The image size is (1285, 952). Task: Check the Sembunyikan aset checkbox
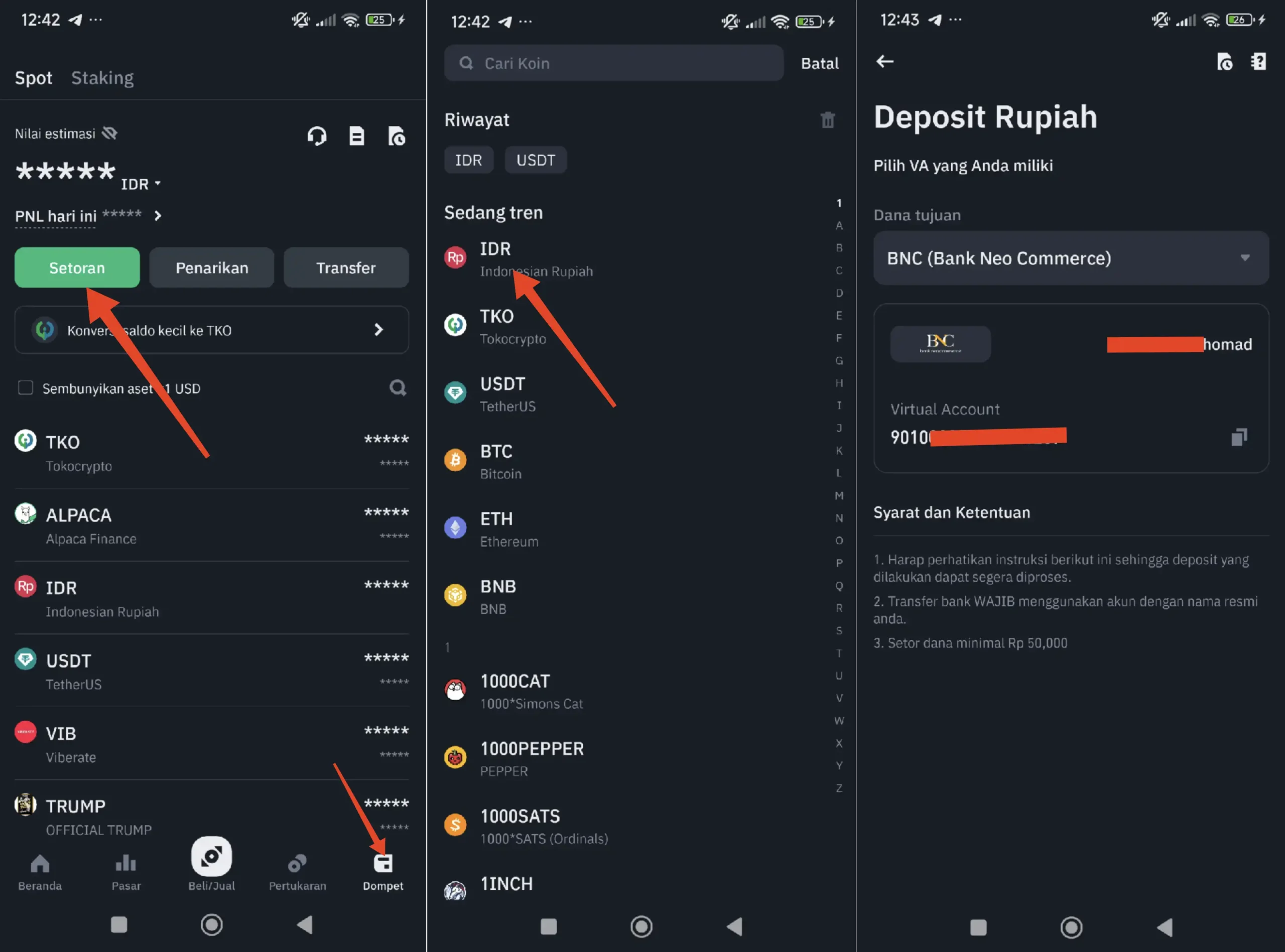(26, 388)
